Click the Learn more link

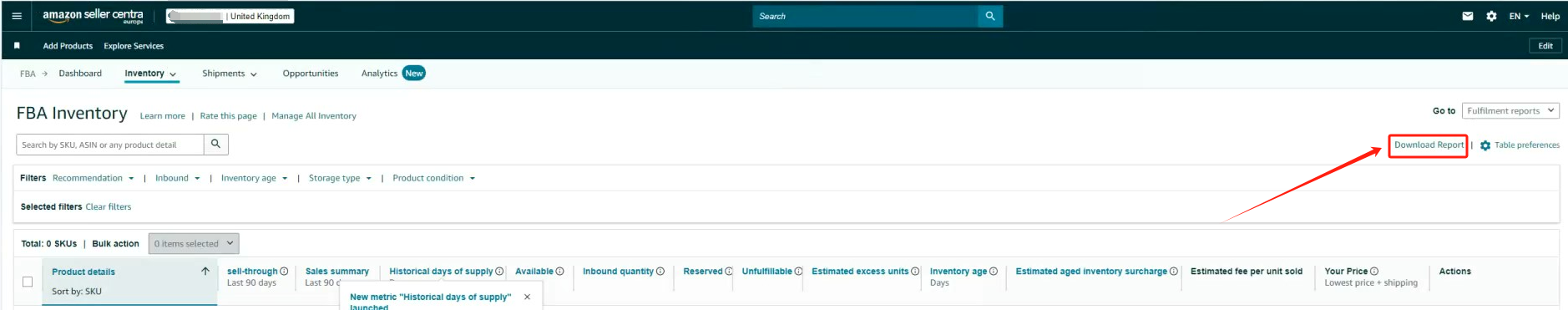tap(163, 116)
